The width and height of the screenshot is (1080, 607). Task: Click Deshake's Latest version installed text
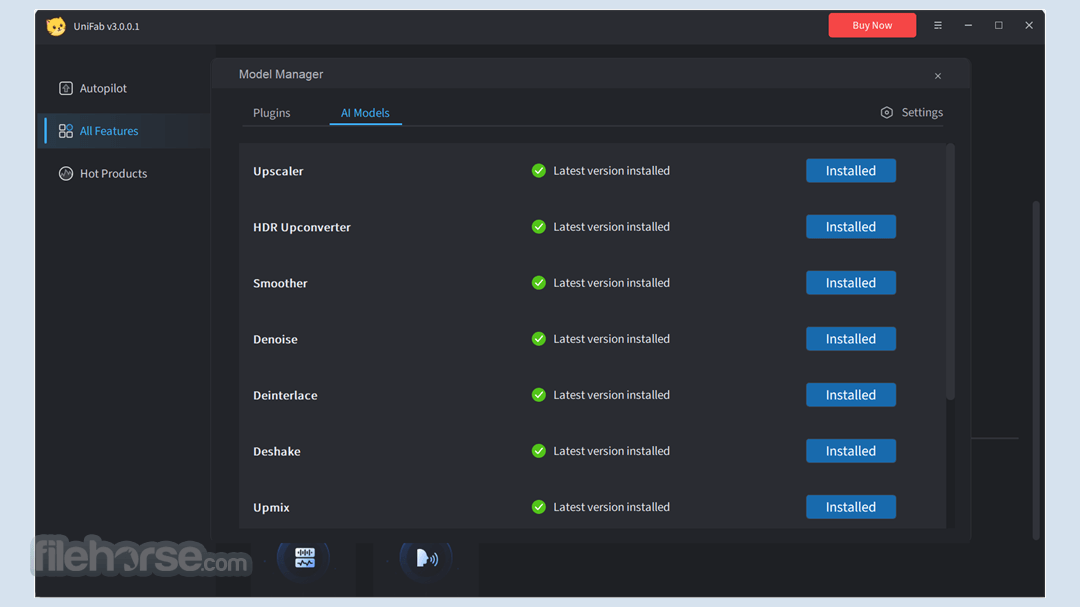tap(612, 451)
